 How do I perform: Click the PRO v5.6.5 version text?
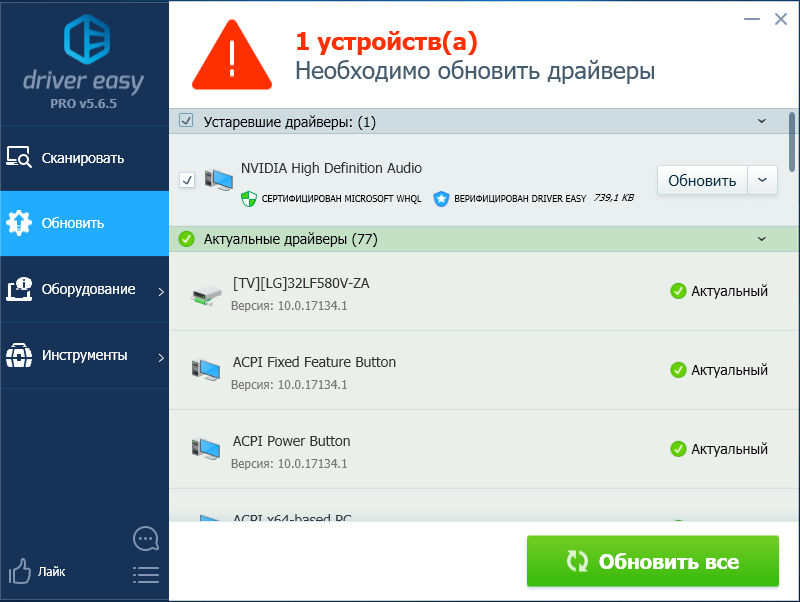(x=83, y=104)
